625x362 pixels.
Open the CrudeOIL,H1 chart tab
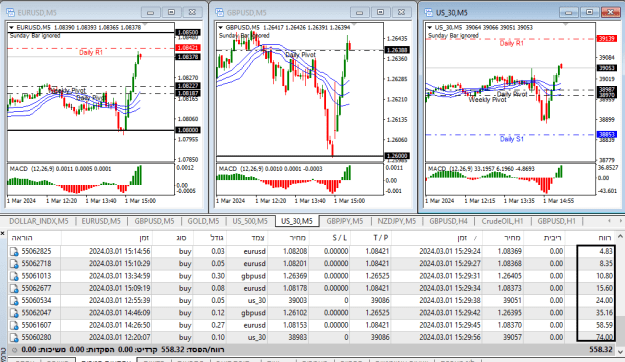[x=502, y=221]
